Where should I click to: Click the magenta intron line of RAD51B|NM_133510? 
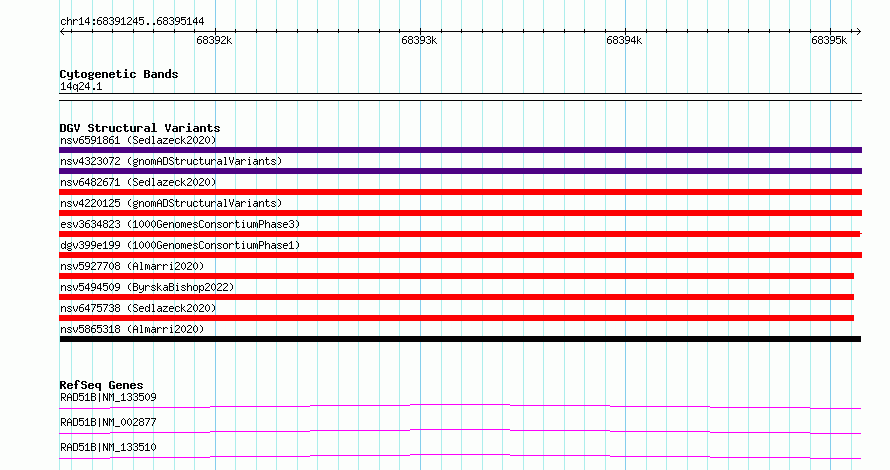[x=460, y=456]
